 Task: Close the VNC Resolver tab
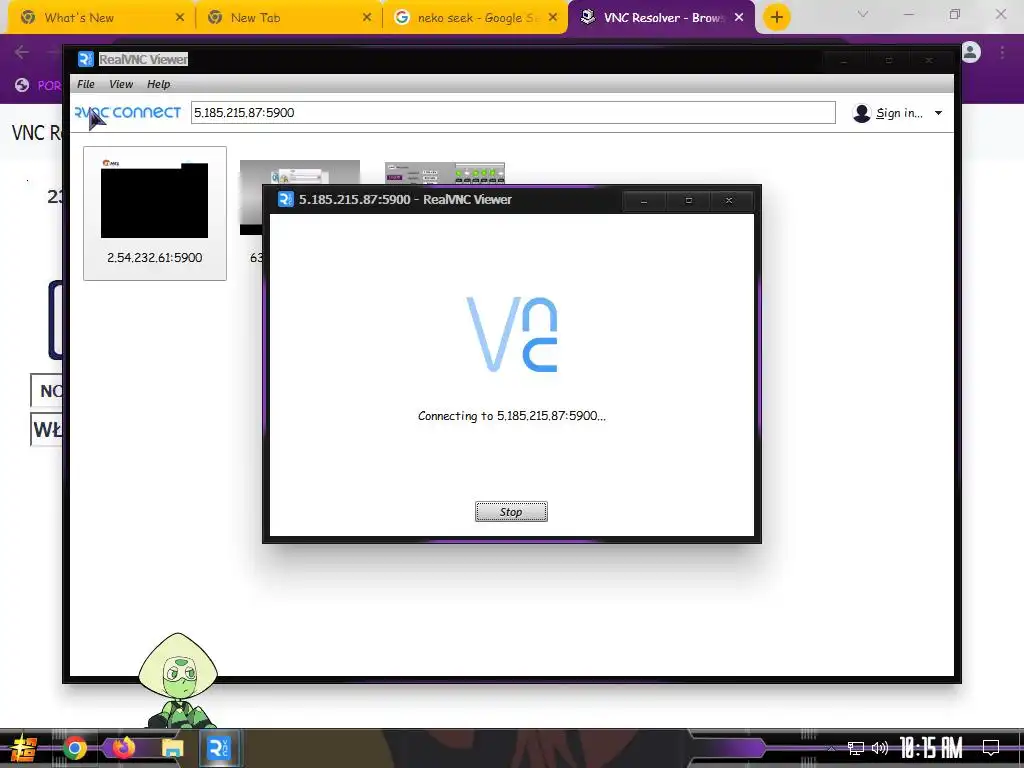(x=739, y=18)
